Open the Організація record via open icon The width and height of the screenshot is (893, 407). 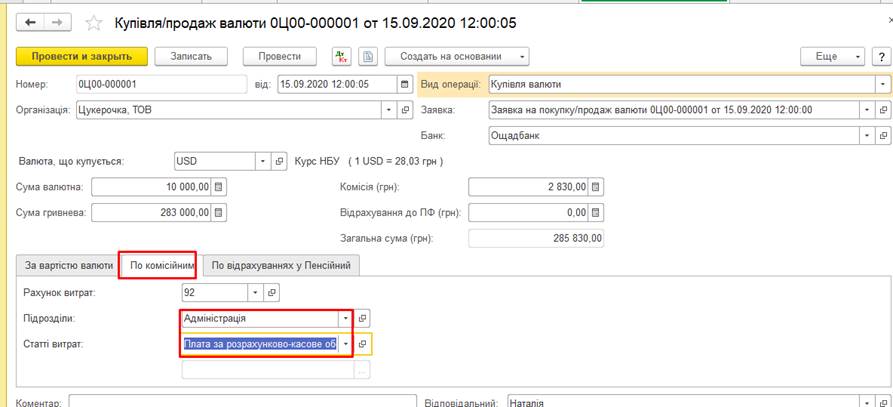click(x=405, y=110)
